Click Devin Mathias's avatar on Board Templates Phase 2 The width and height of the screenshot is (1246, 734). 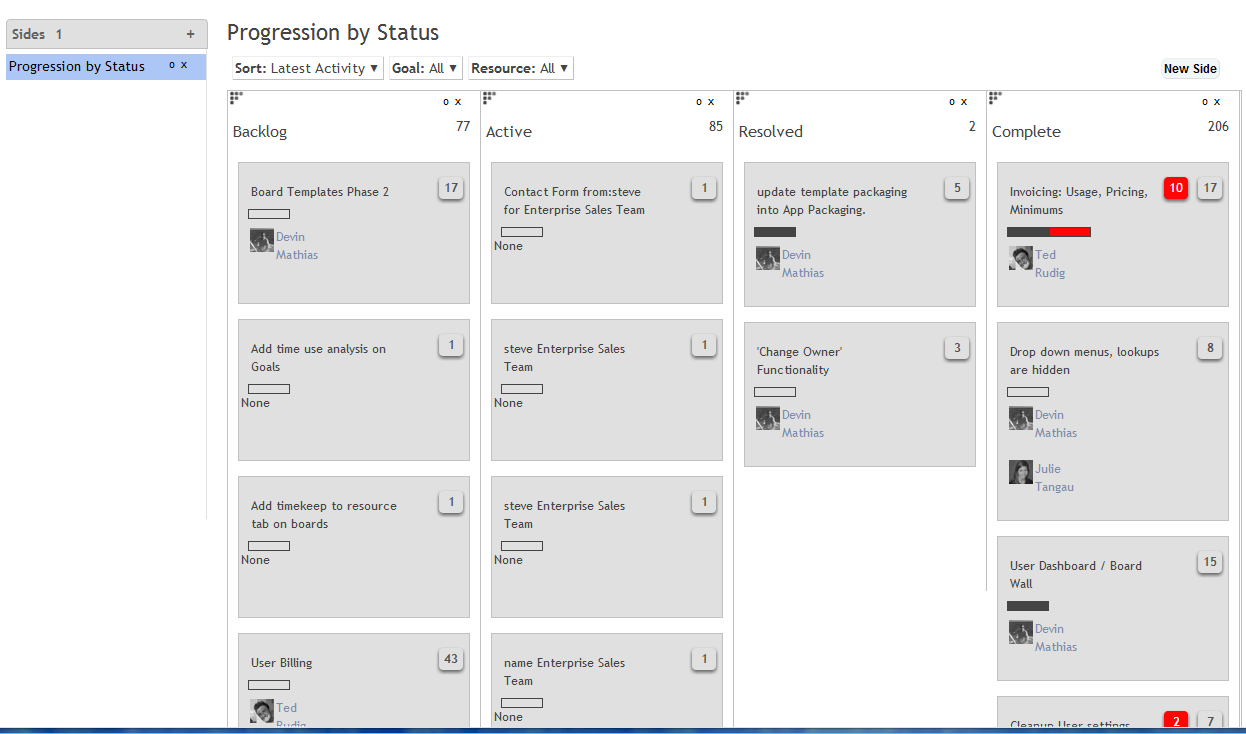[x=262, y=240]
